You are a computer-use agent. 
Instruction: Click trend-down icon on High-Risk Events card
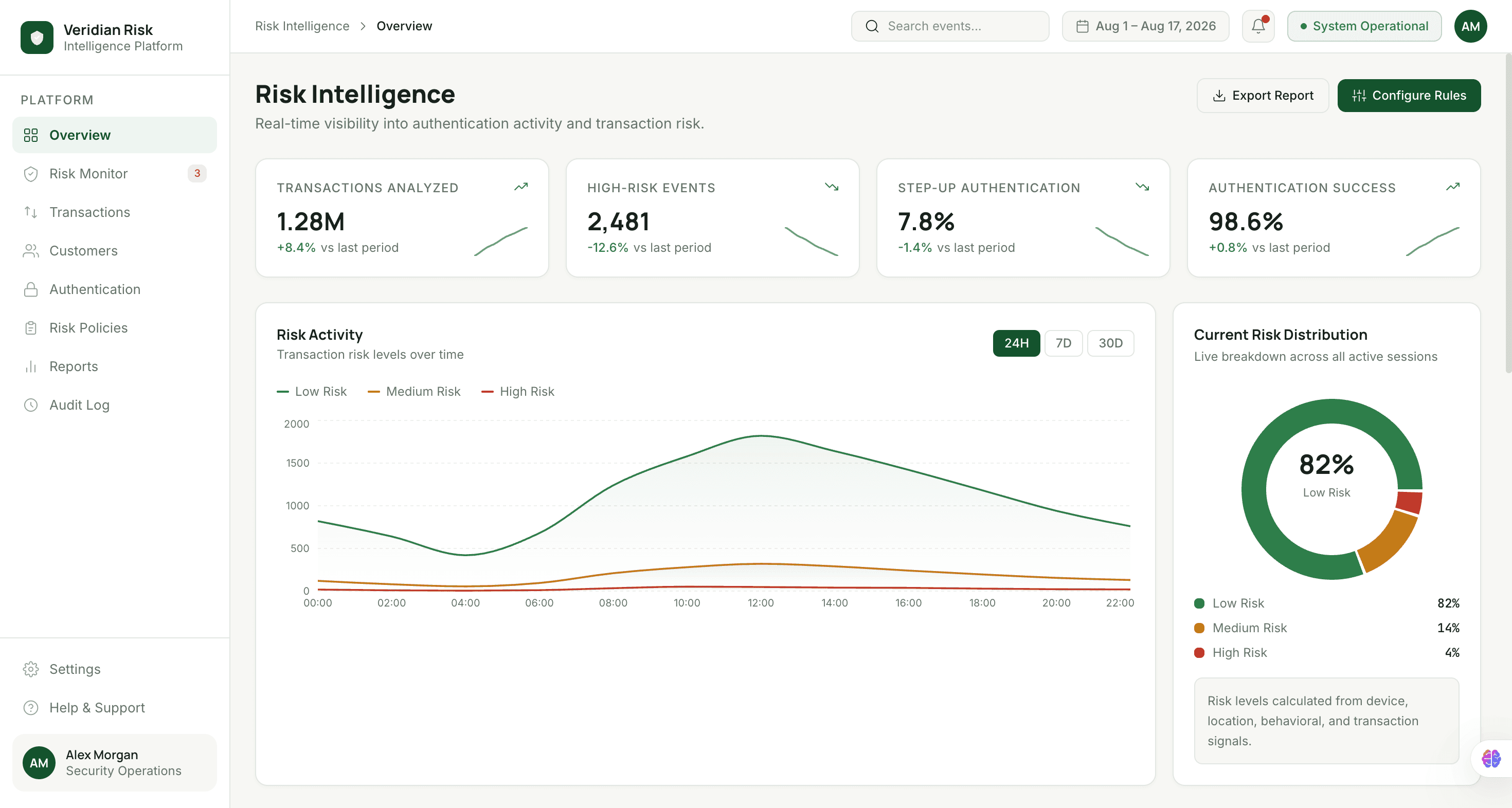tap(831, 187)
